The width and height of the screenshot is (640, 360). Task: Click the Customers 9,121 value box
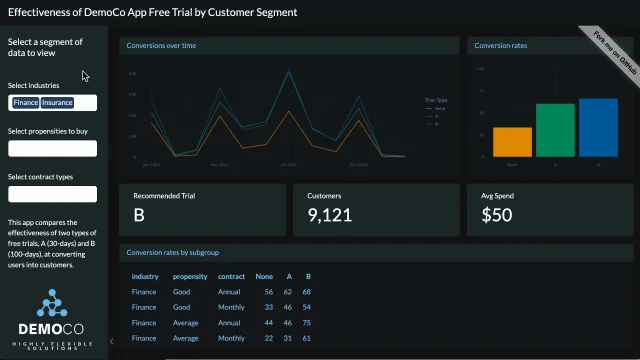pyautogui.click(x=376, y=210)
